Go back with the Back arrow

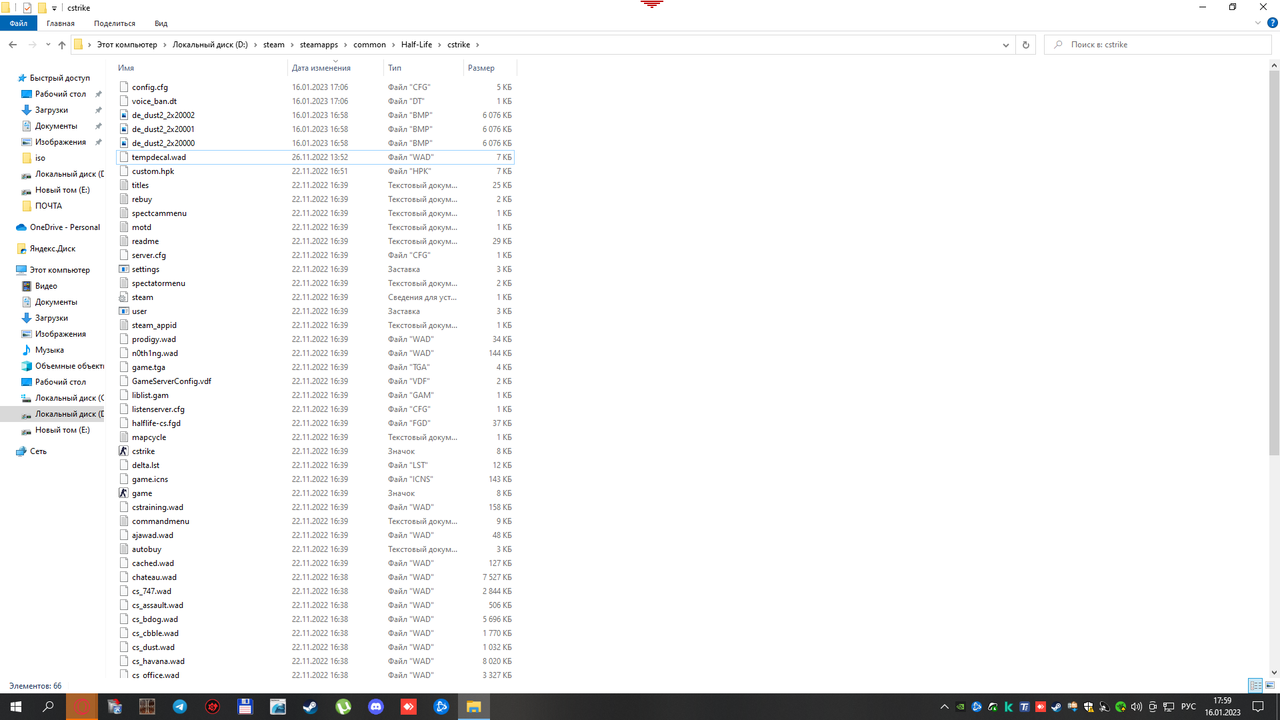[13, 45]
